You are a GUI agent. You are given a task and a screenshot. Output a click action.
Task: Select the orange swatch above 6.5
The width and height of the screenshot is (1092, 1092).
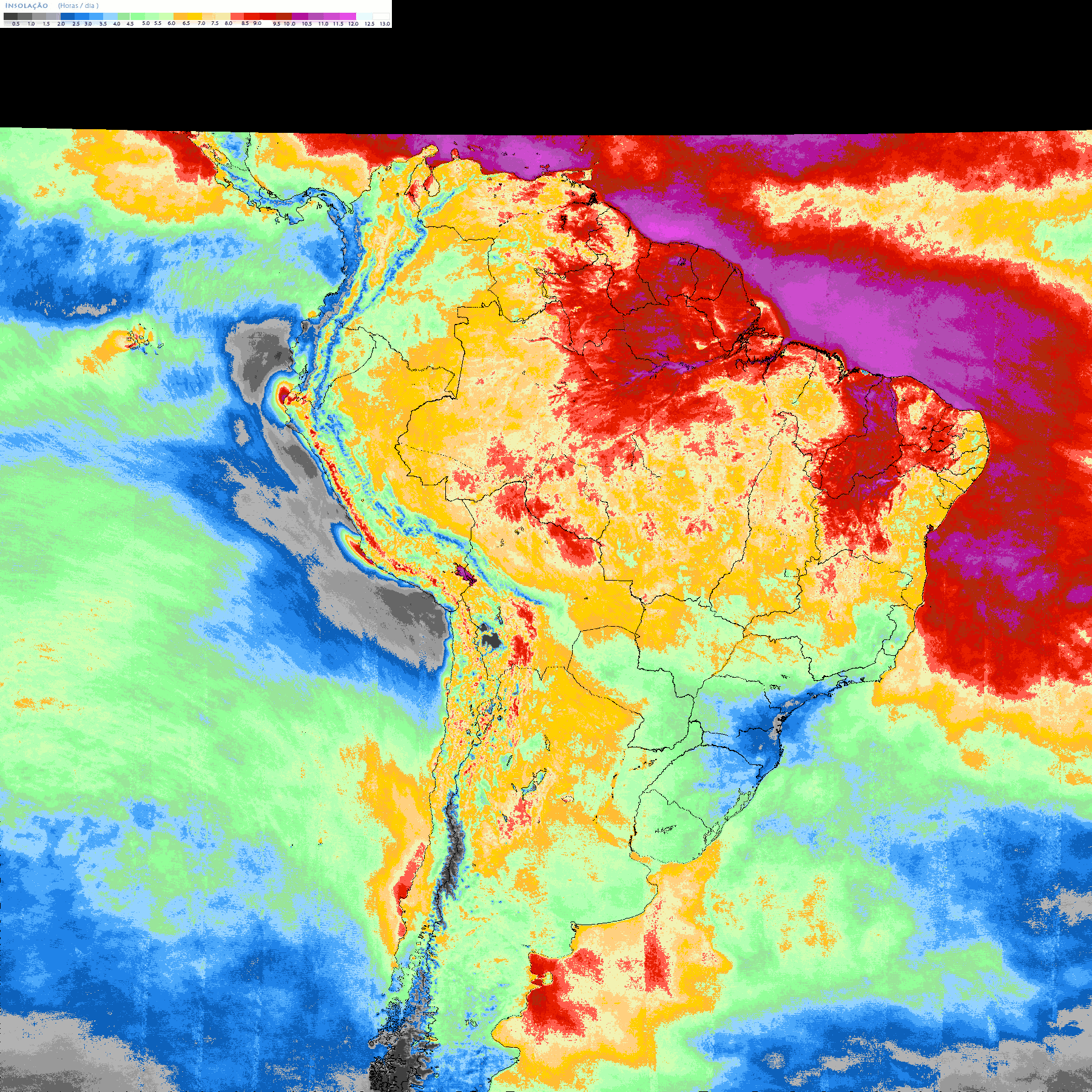[181, 16]
